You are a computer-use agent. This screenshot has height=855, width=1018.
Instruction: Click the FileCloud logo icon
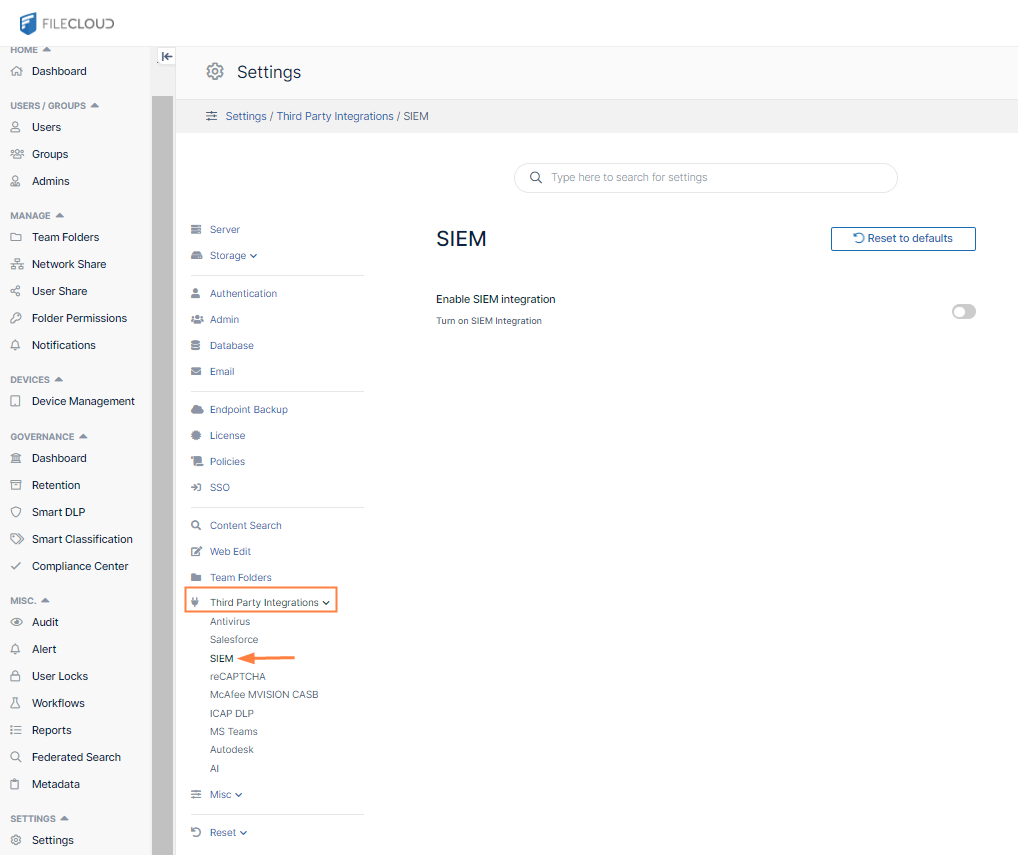point(28,23)
